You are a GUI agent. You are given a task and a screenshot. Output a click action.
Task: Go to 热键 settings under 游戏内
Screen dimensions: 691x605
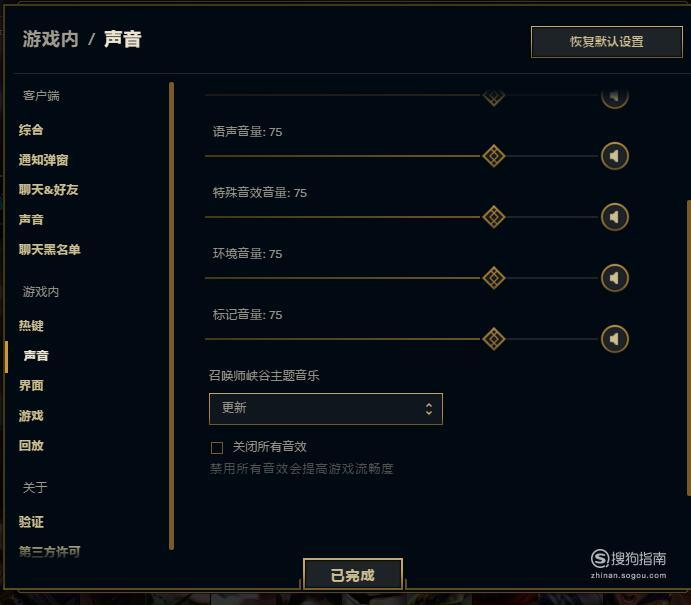(31, 326)
